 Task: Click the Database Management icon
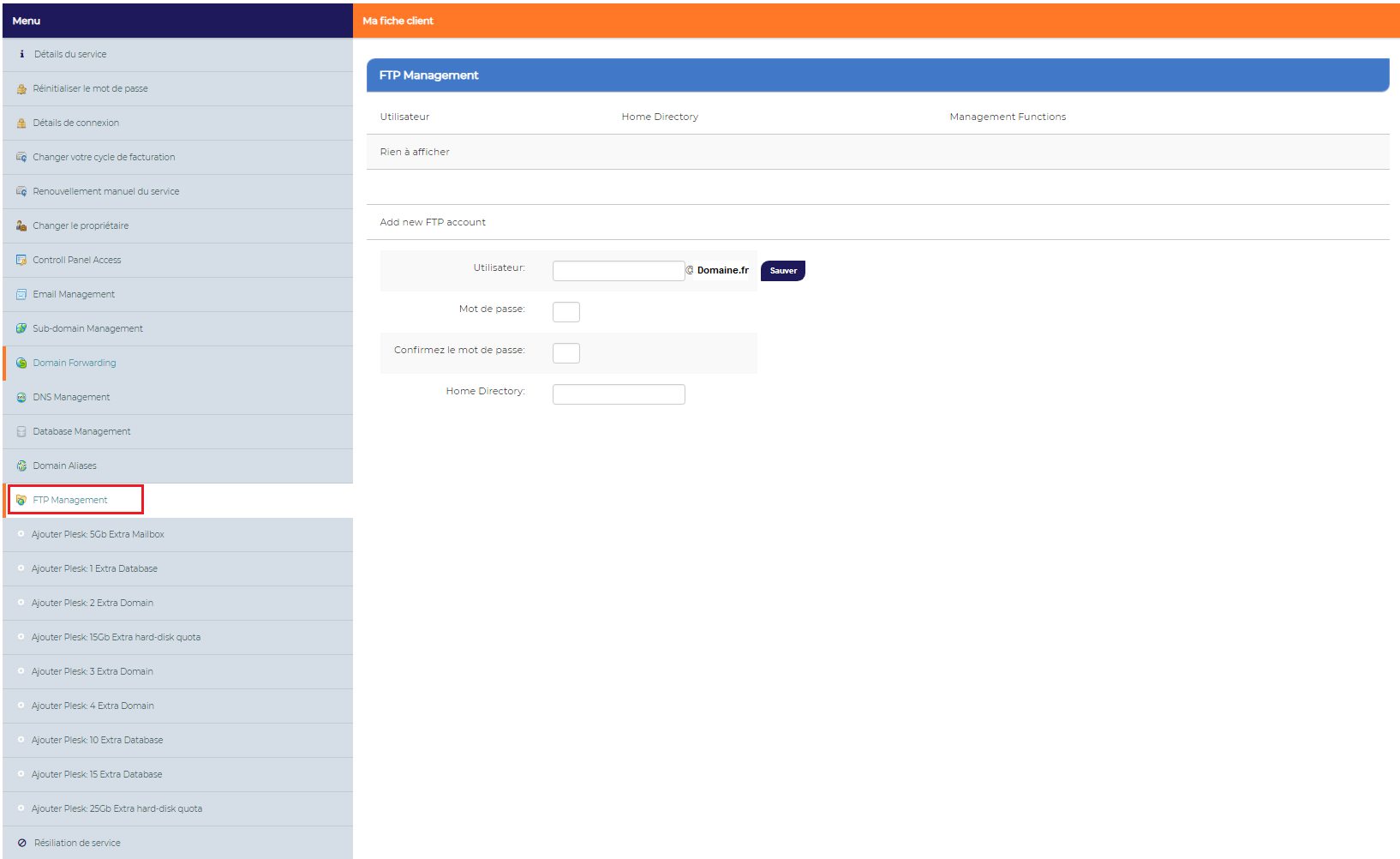[x=21, y=431]
